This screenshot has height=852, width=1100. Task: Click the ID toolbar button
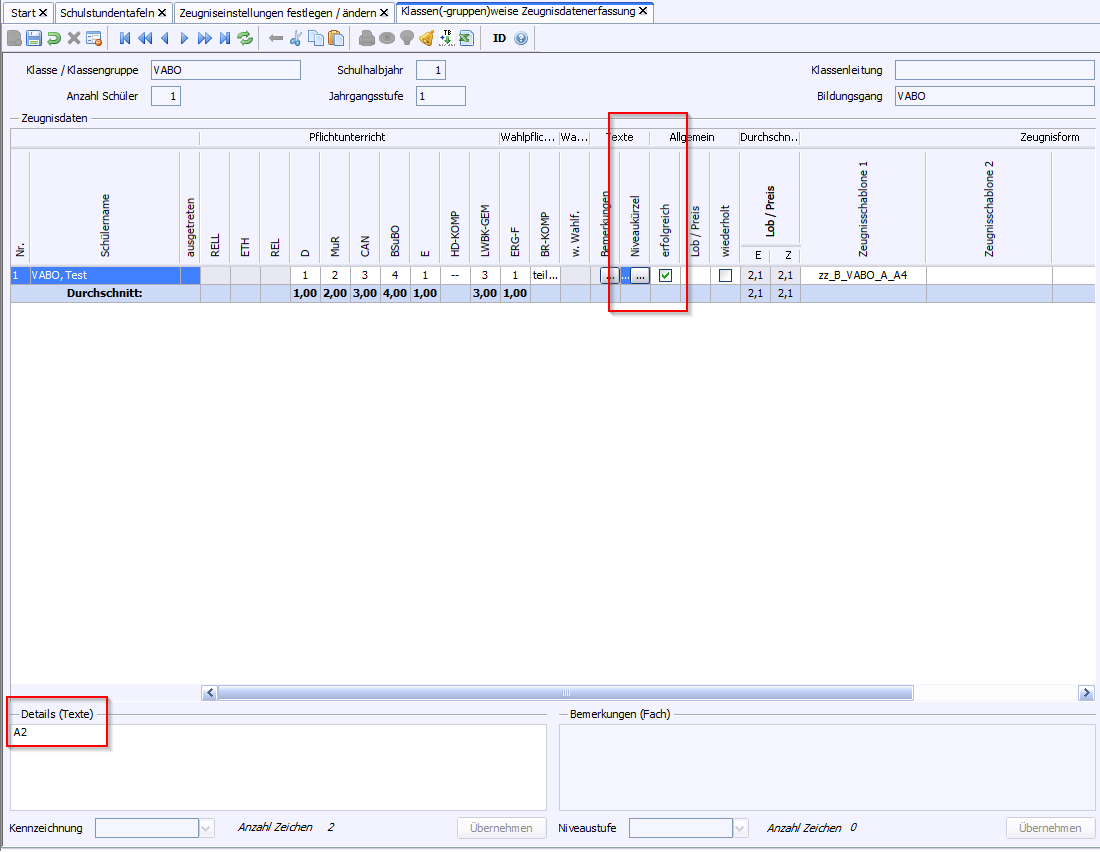pyautogui.click(x=499, y=38)
